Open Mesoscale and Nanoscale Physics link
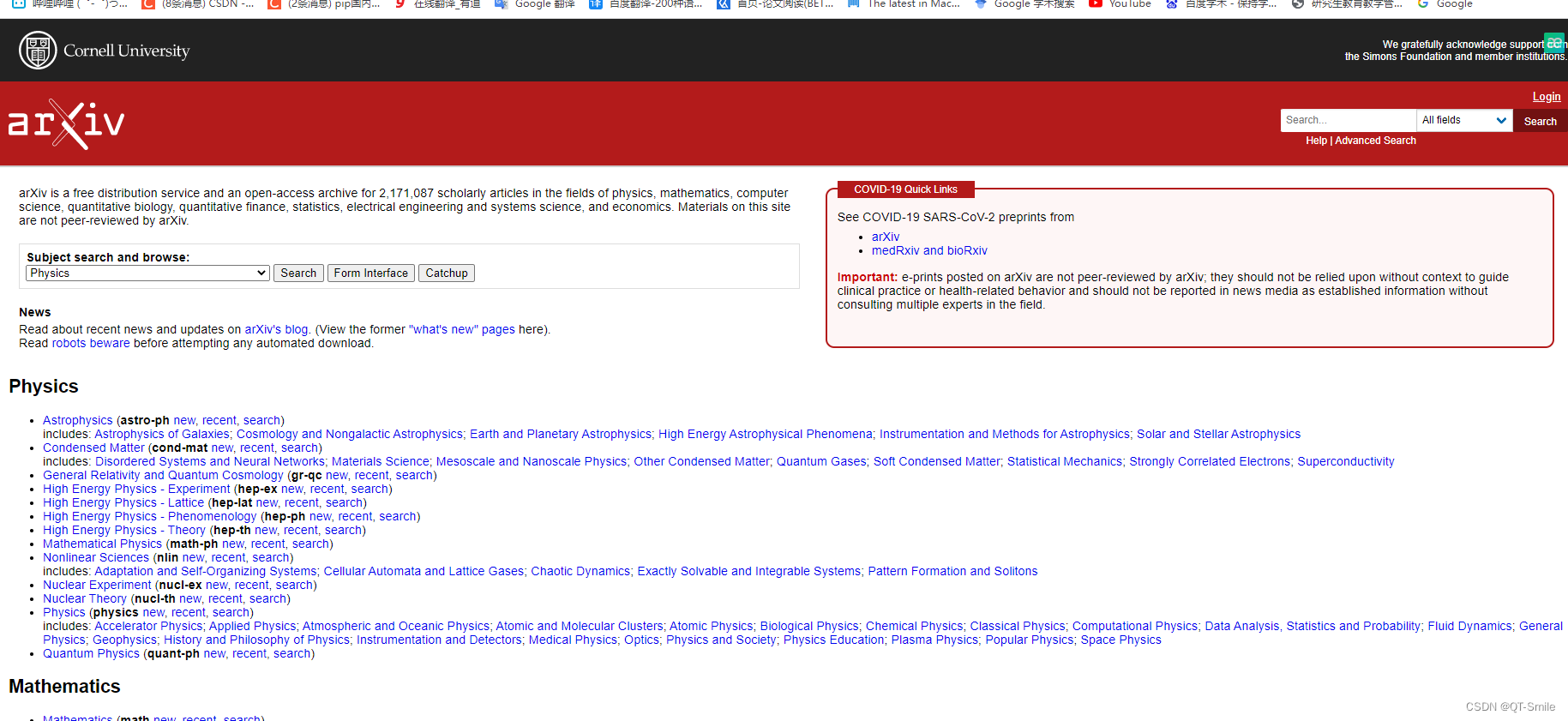 coord(532,461)
